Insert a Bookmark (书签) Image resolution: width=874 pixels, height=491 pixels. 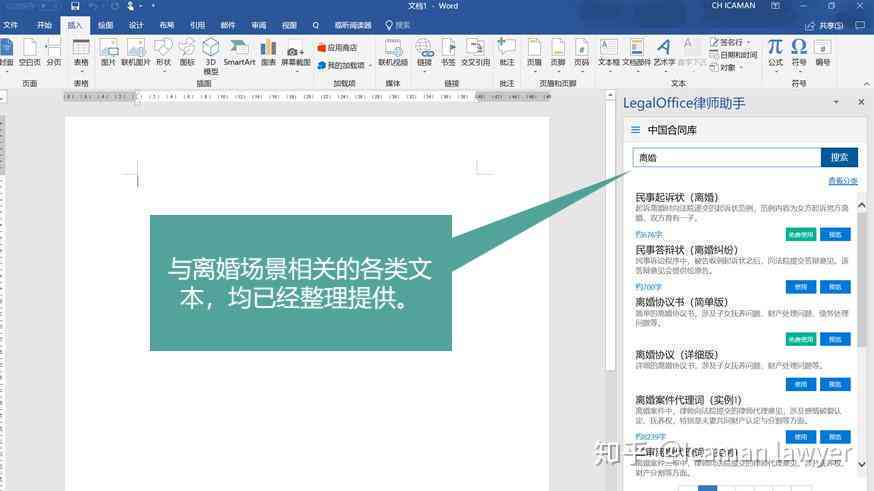tap(448, 54)
